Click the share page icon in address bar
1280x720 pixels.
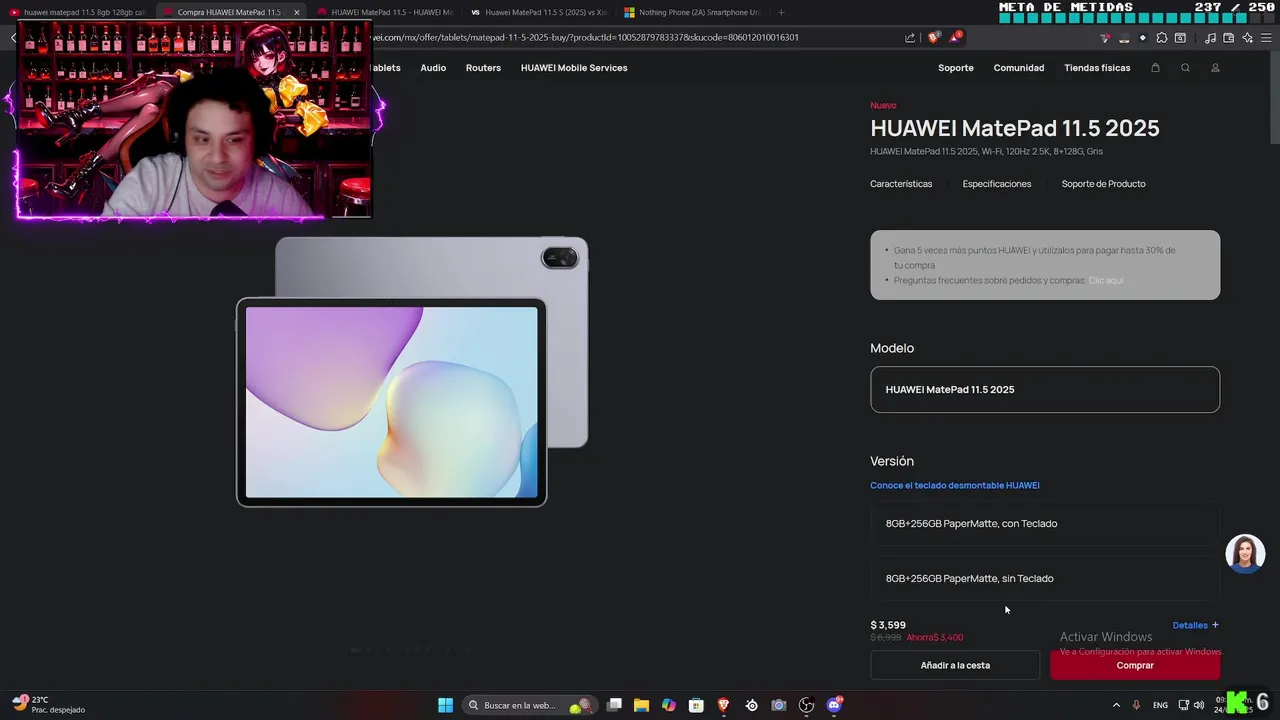pyautogui.click(x=910, y=38)
